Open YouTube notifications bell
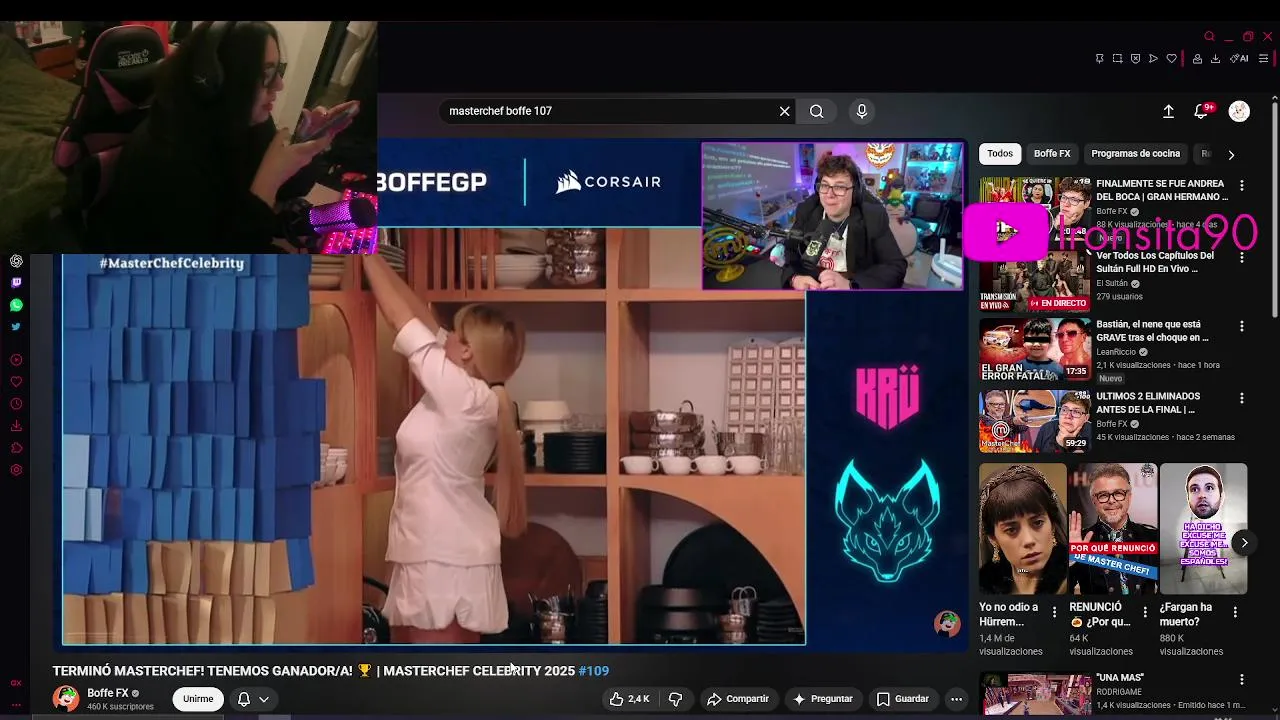The width and height of the screenshot is (1280, 720). tap(1201, 111)
